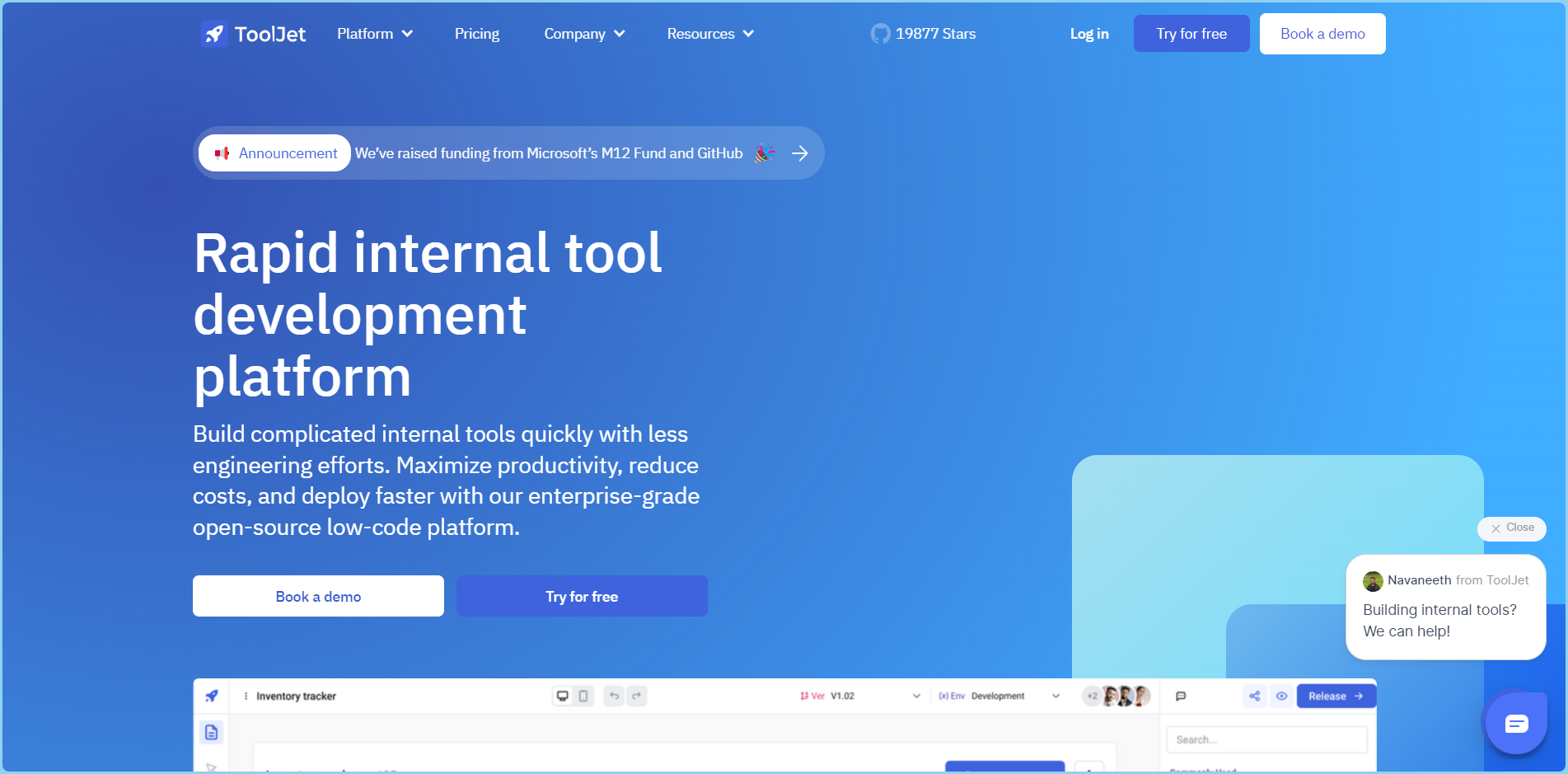The image size is (1568, 774).
Task: Click the GitHub stars icon
Action: click(x=880, y=33)
